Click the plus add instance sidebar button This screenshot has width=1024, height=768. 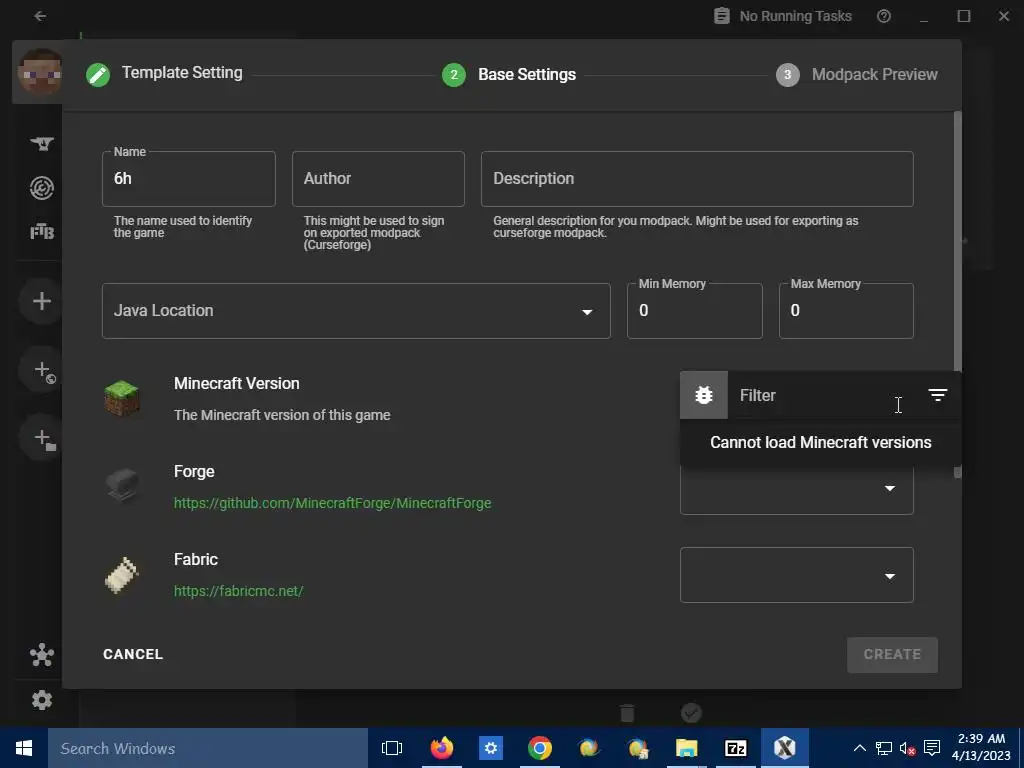tap(42, 301)
